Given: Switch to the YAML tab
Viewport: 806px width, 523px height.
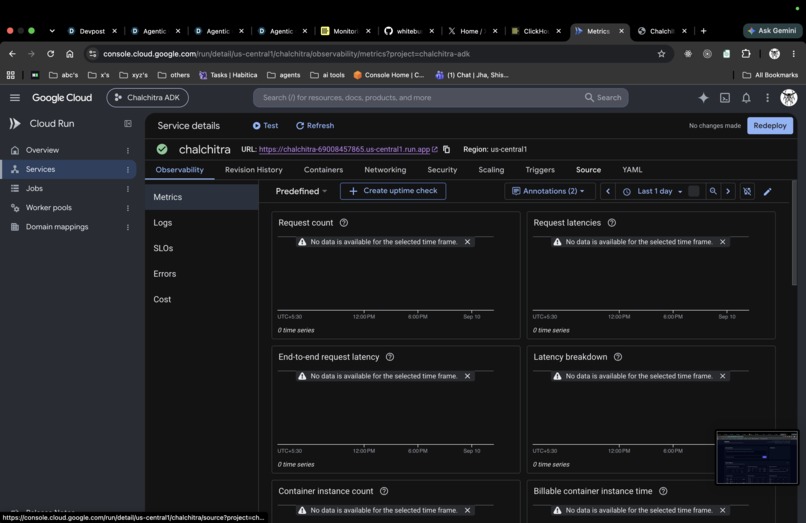Looking at the screenshot, I should click(x=632, y=170).
